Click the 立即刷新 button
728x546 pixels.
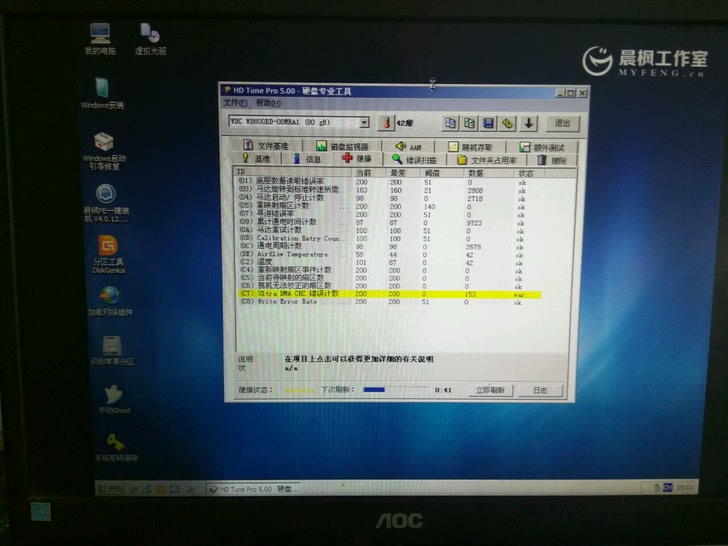(490, 390)
